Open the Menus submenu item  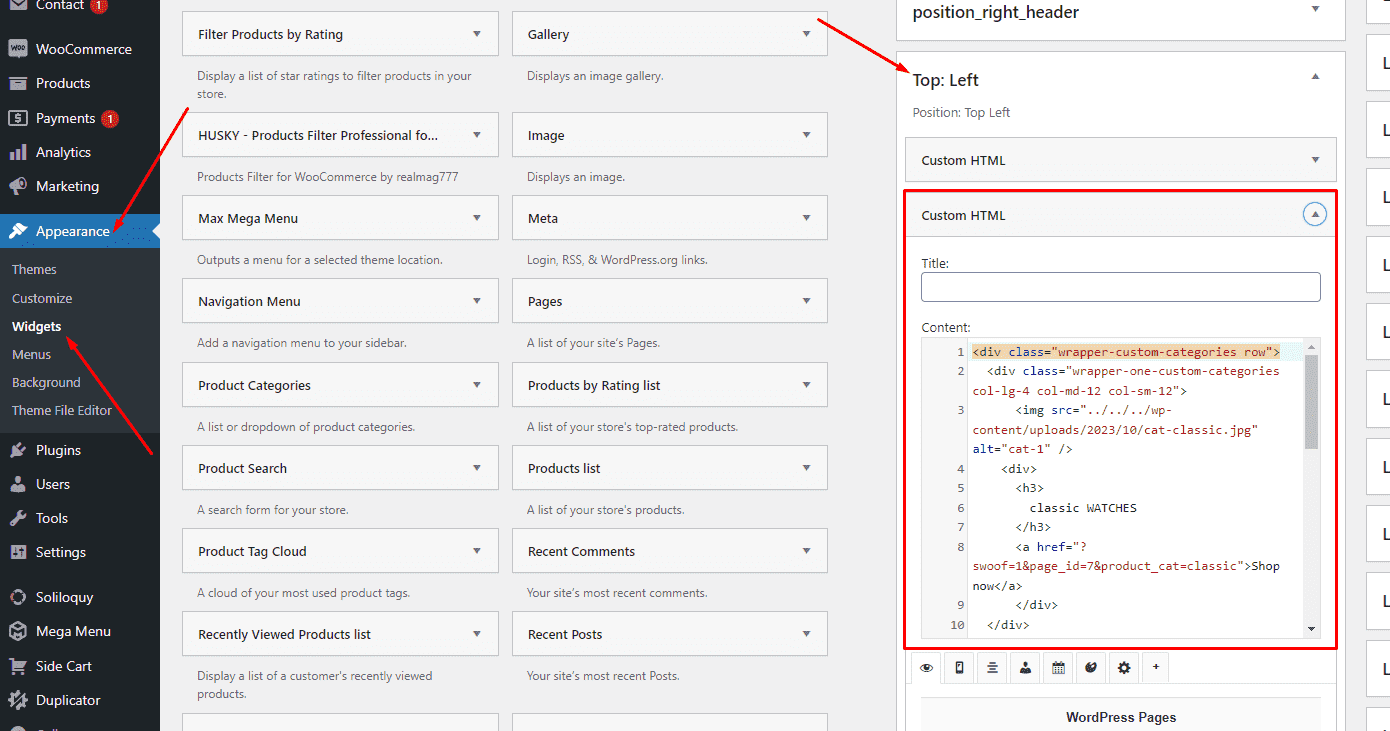(31, 354)
